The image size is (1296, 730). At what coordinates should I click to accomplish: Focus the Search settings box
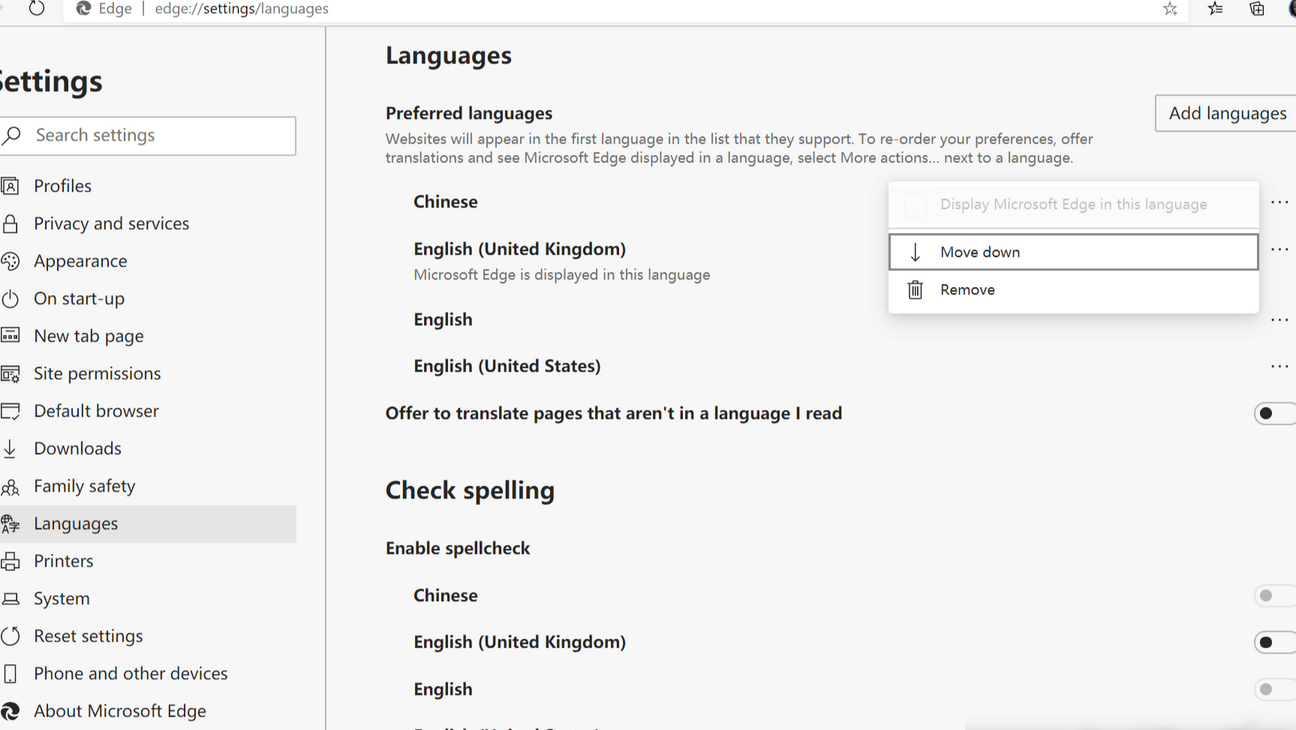[148, 135]
